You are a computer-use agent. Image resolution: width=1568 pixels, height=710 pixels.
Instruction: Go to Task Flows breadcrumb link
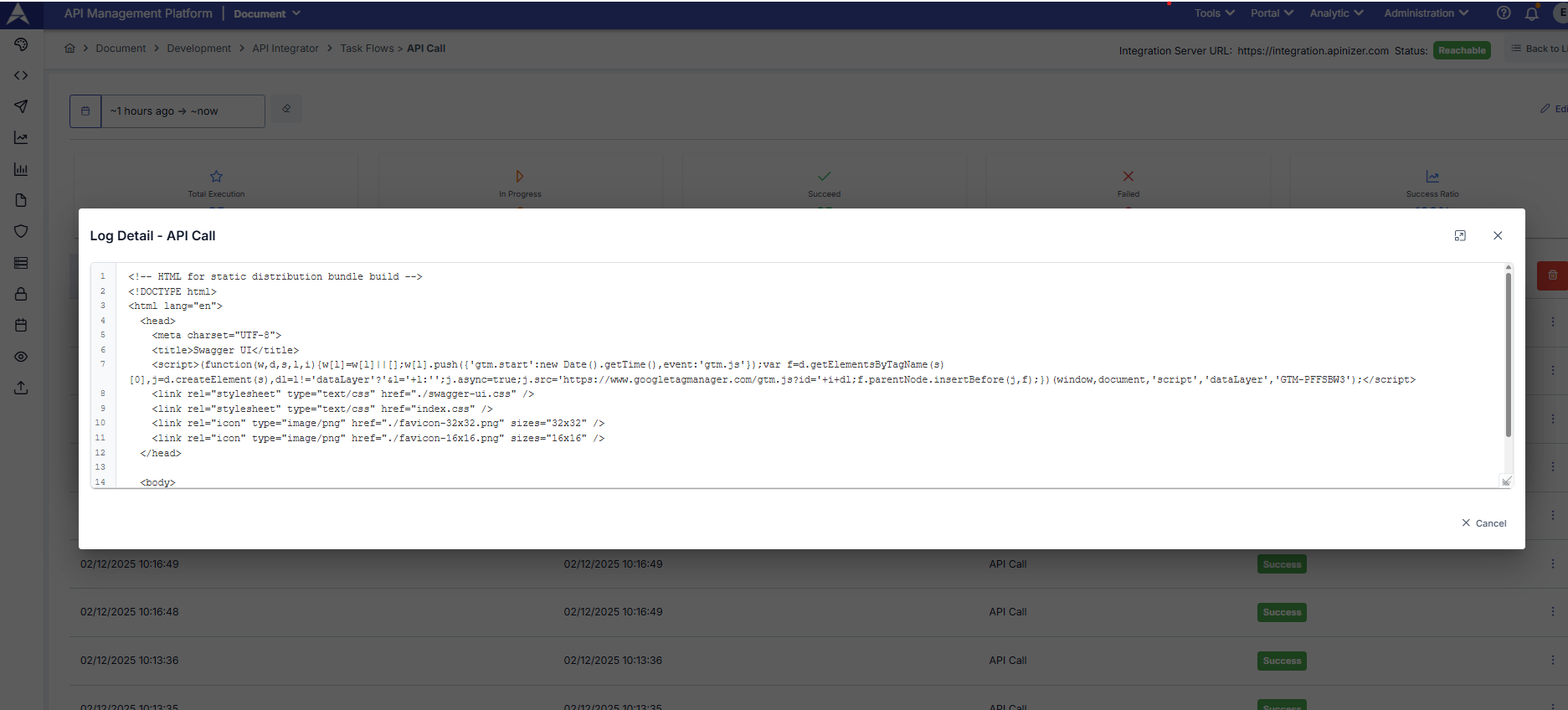click(367, 49)
